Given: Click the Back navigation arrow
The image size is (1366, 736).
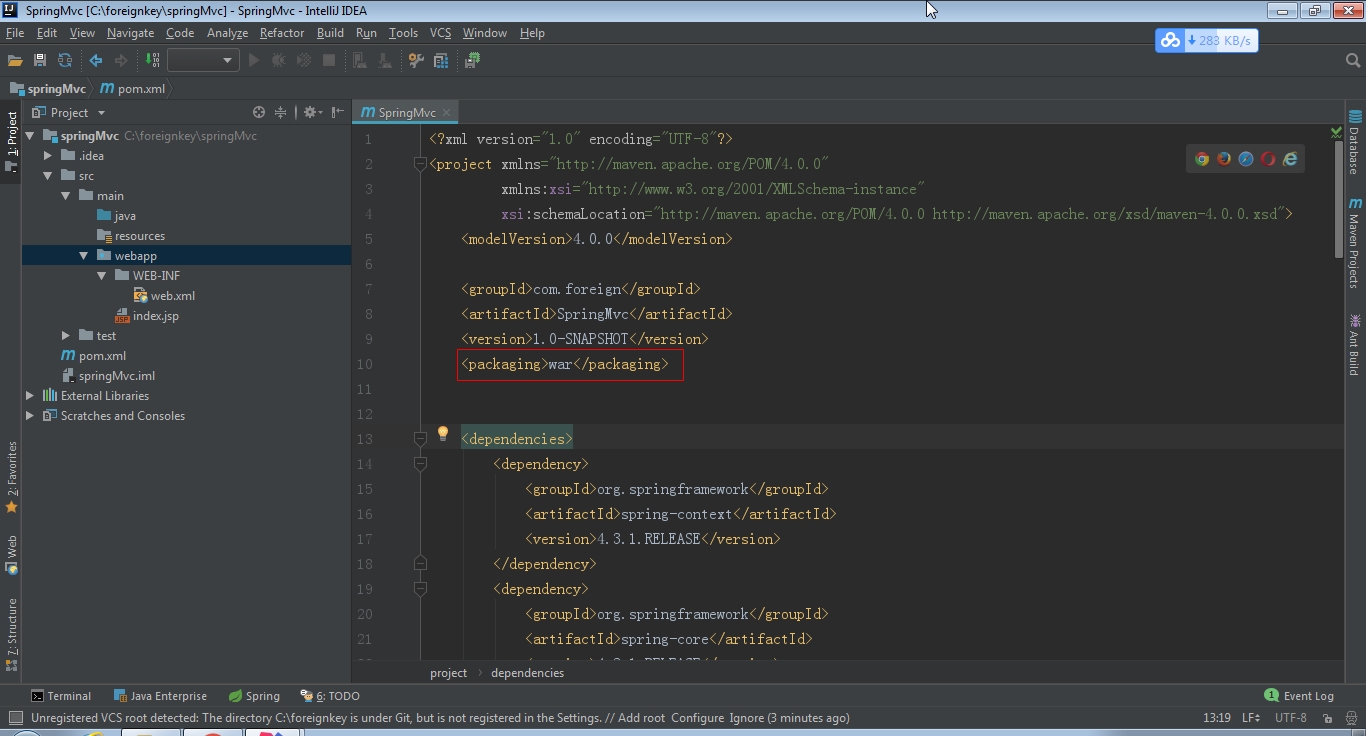Looking at the screenshot, I should pyautogui.click(x=96, y=61).
